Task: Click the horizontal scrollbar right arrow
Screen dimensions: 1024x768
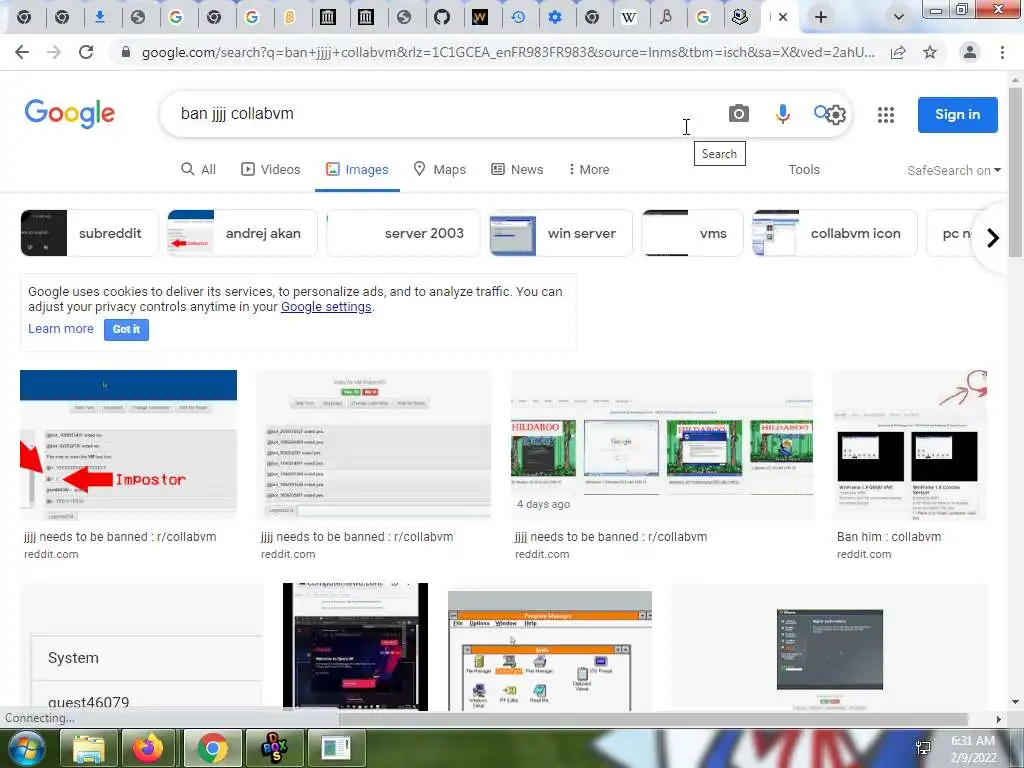Action: coord(998,719)
